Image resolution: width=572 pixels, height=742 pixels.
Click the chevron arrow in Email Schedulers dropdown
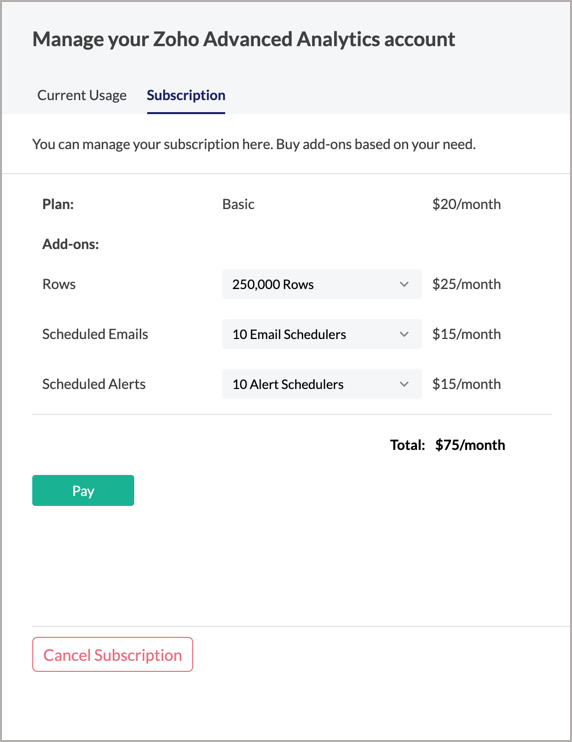[x=404, y=334]
